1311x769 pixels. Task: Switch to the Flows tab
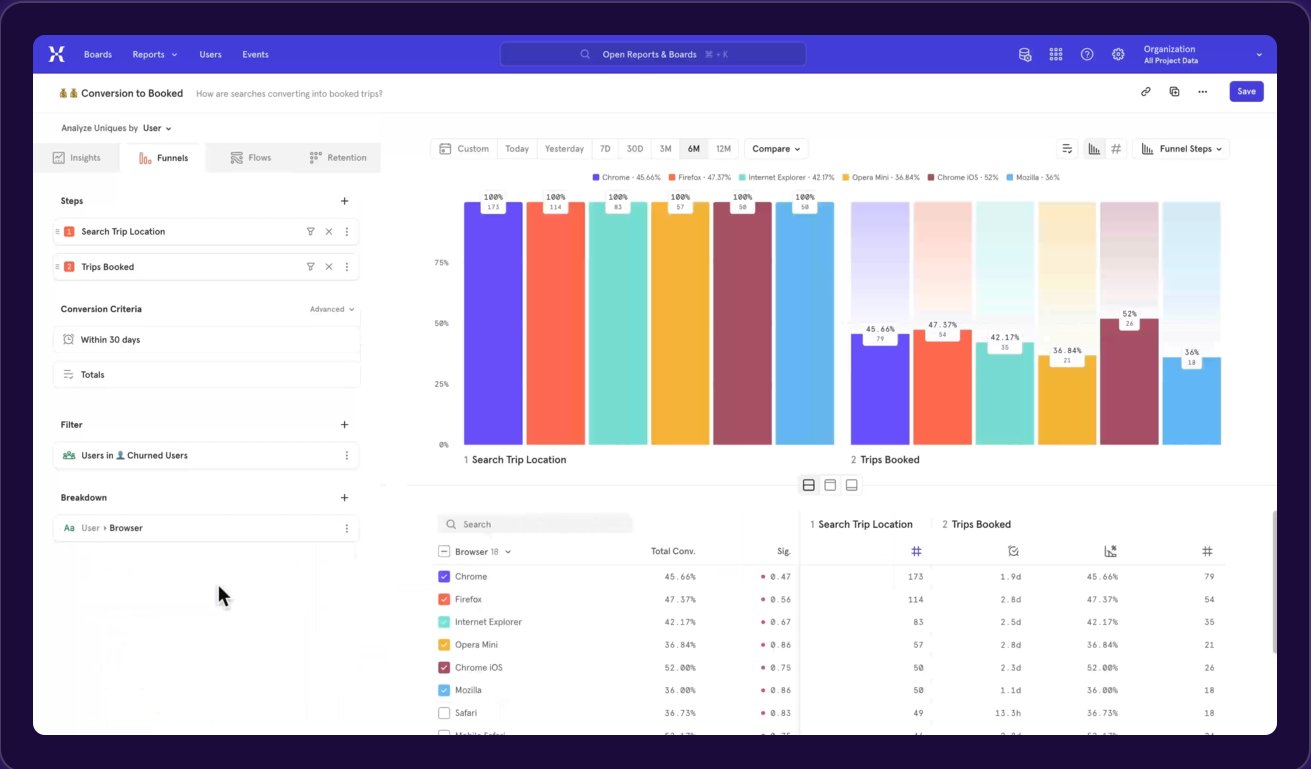(250, 157)
